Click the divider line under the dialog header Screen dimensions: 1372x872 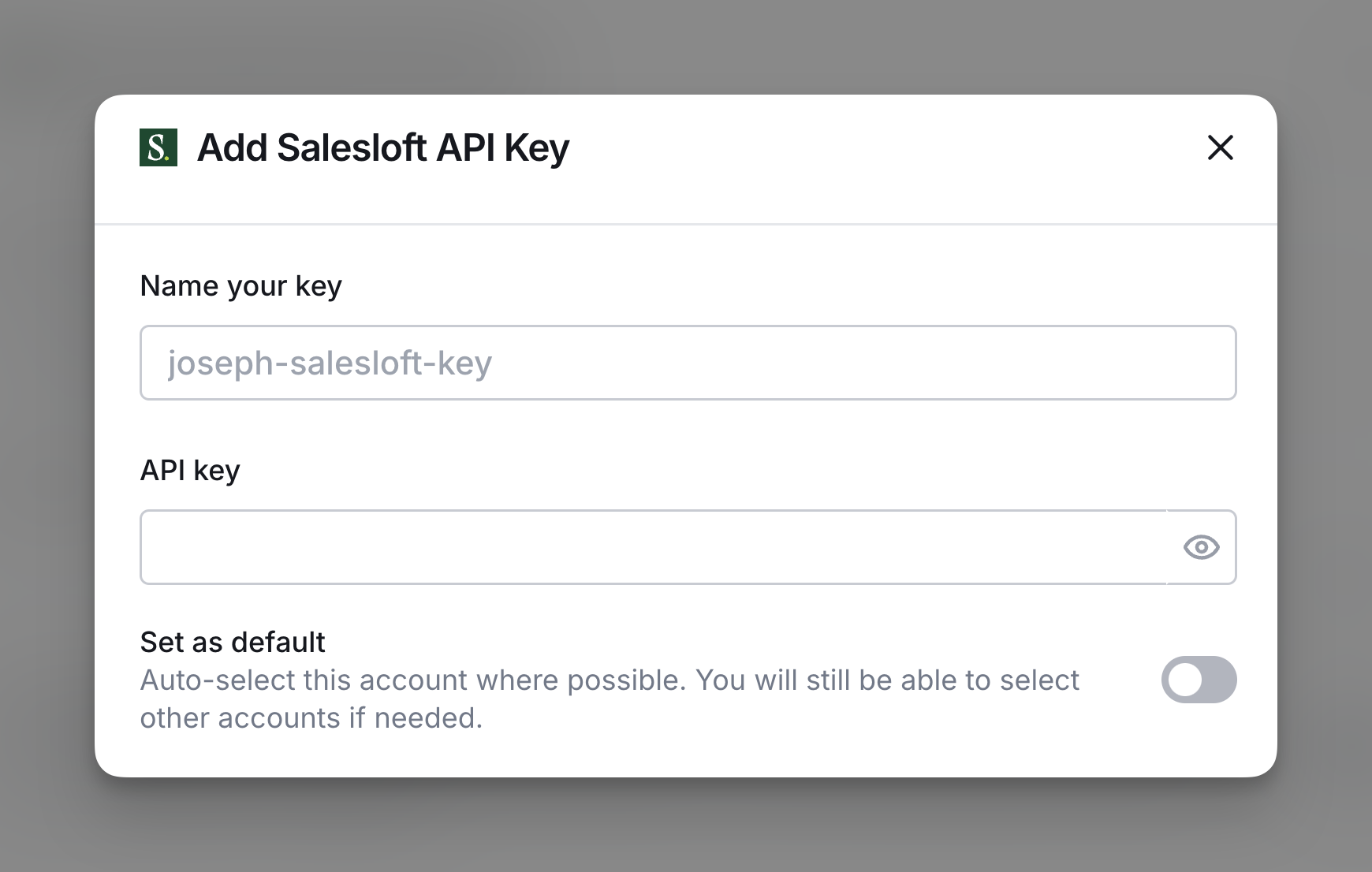coord(686,225)
